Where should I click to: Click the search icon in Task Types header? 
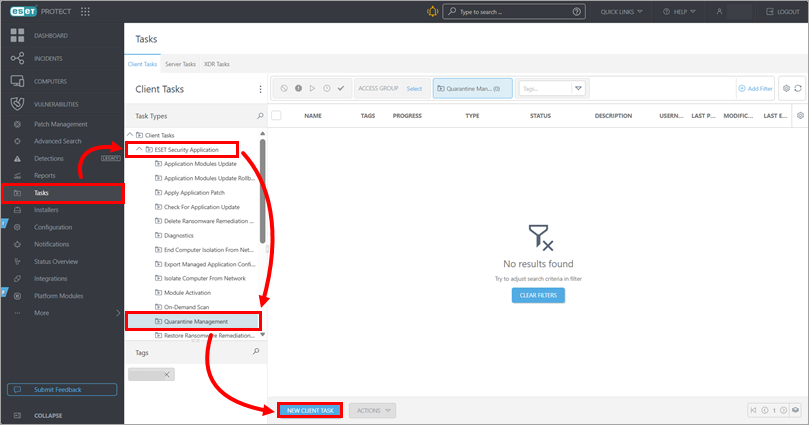click(x=260, y=116)
